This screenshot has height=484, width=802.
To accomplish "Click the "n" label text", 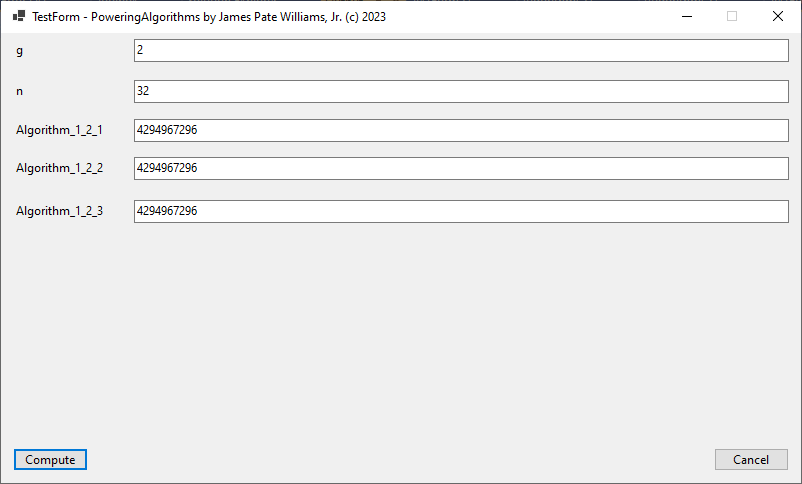I will [x=19, y=91].
